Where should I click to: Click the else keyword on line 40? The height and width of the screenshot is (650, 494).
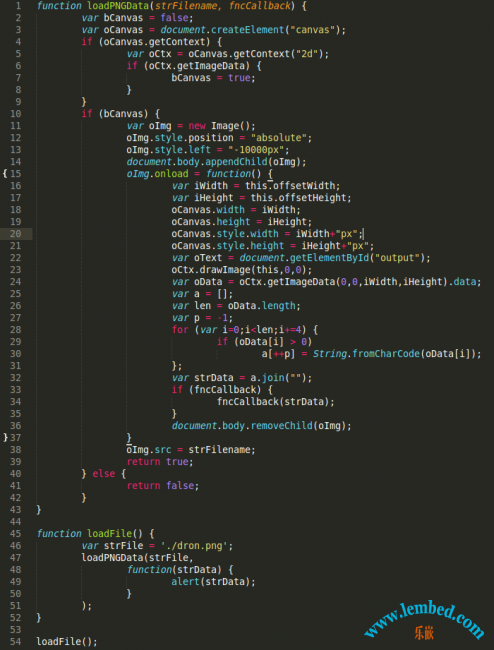coord(103,474)
